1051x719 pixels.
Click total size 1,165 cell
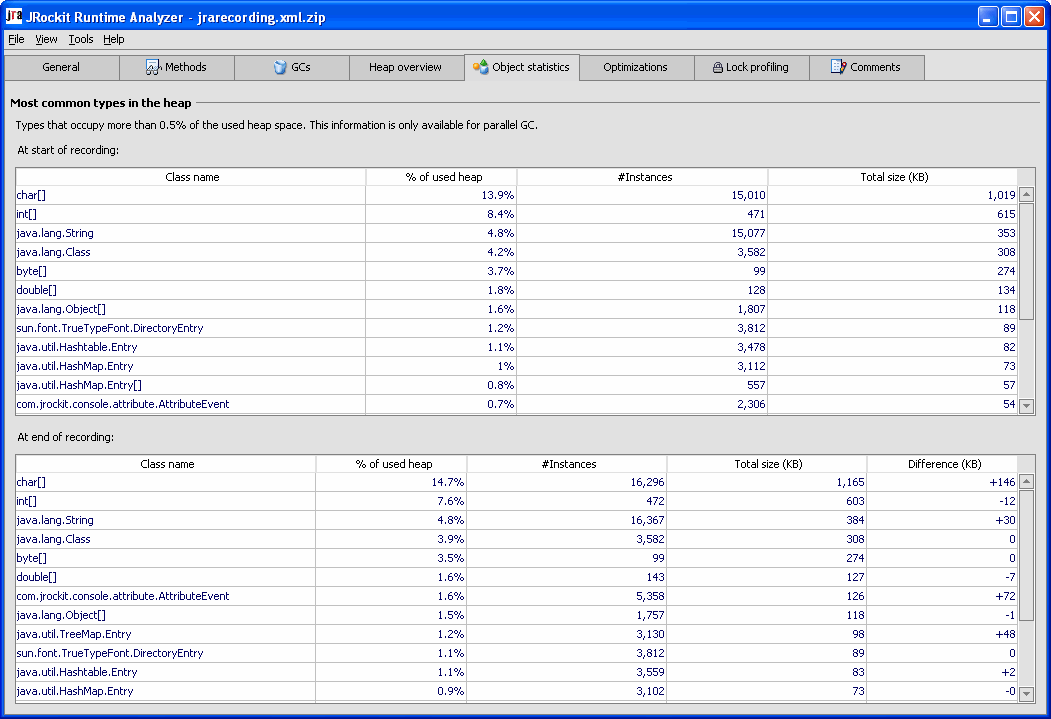(x=850, y=482)
